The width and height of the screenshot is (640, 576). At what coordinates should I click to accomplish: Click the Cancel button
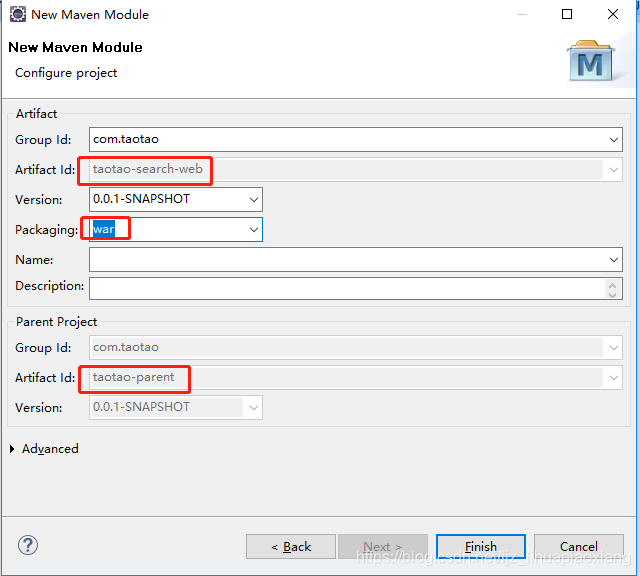click(x=579, y=547)
